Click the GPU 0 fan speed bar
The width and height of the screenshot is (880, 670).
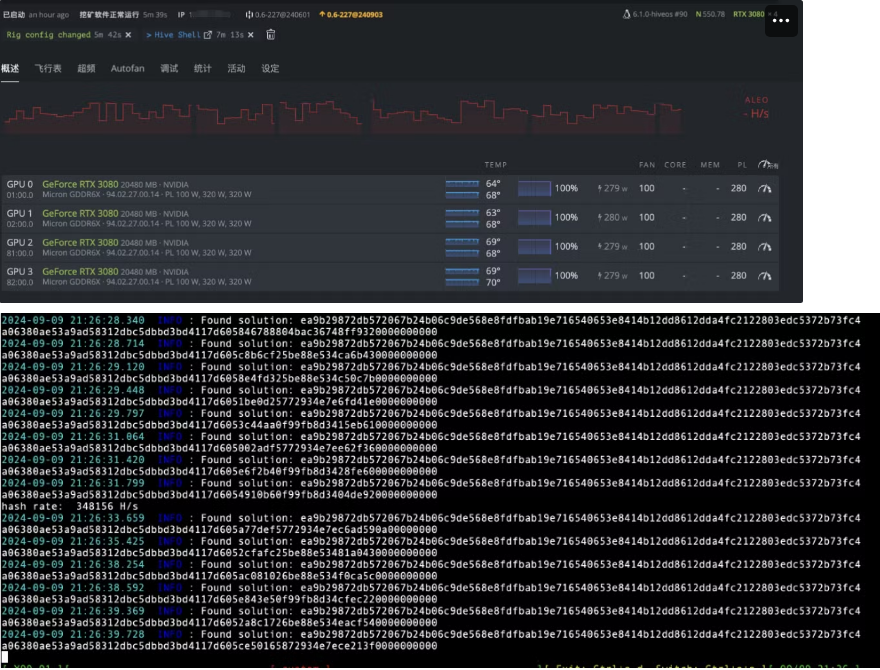pyautogui.click(x=535, y=188)
